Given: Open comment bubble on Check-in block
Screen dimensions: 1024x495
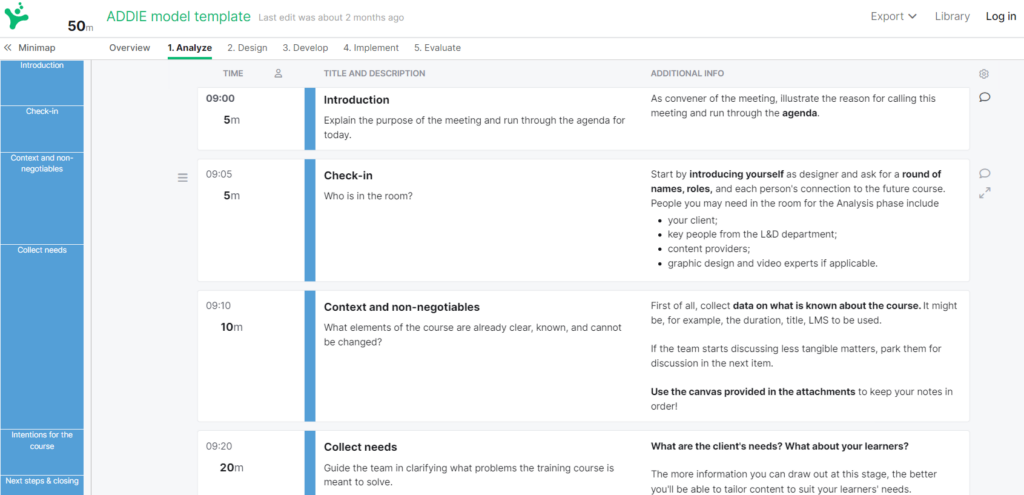Looking at the screenshot, I should pyautogui.click(x=985, y=174).
